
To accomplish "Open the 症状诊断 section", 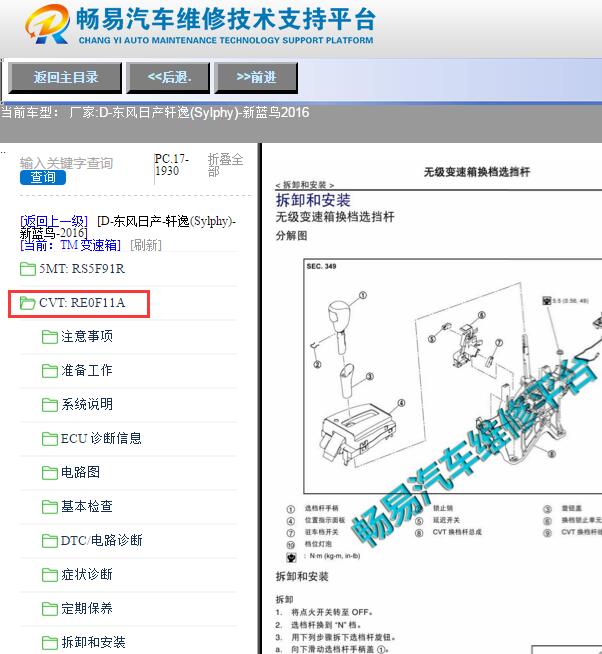I will (x=87, y=574).
